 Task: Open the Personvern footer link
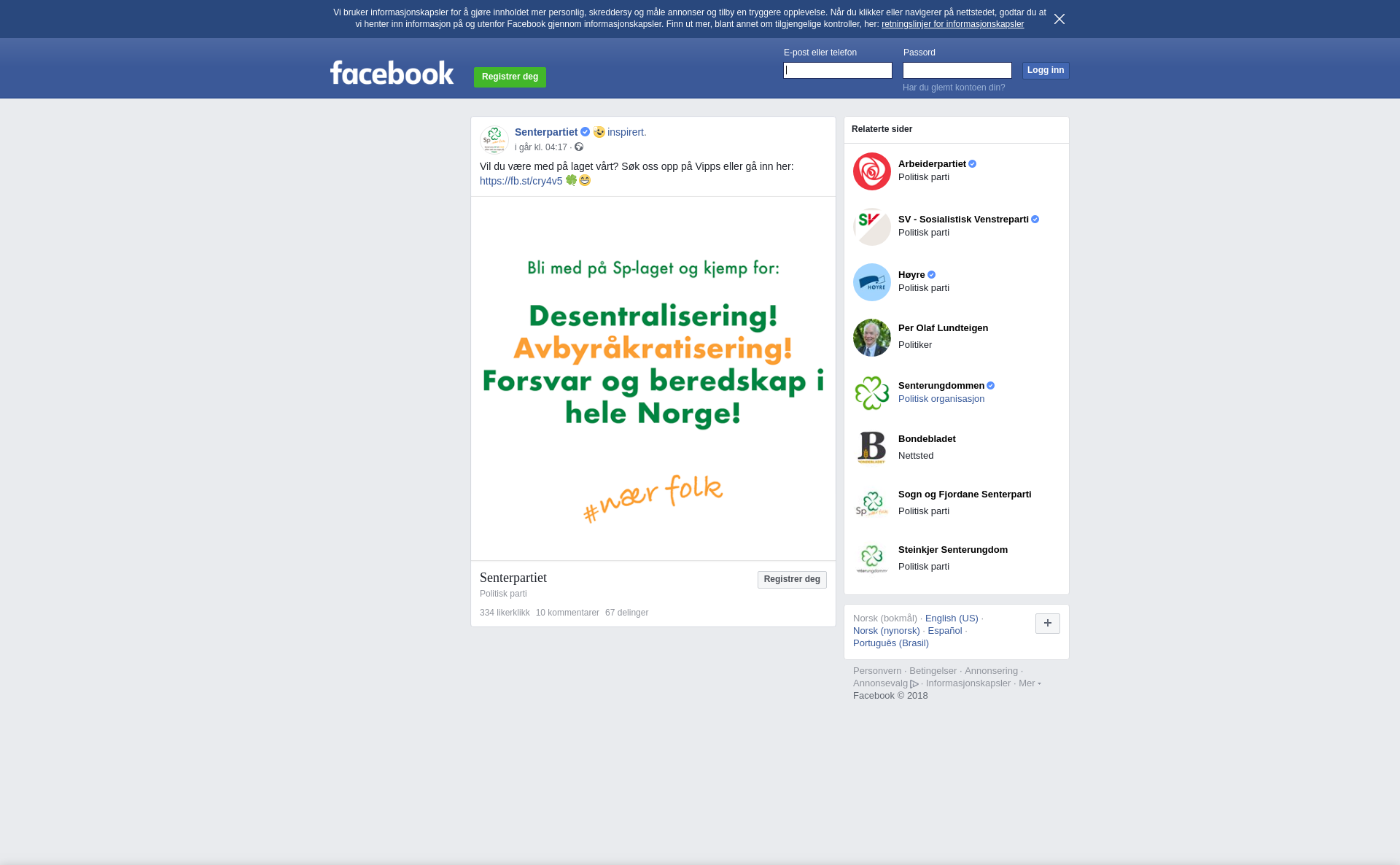[877, 671]
